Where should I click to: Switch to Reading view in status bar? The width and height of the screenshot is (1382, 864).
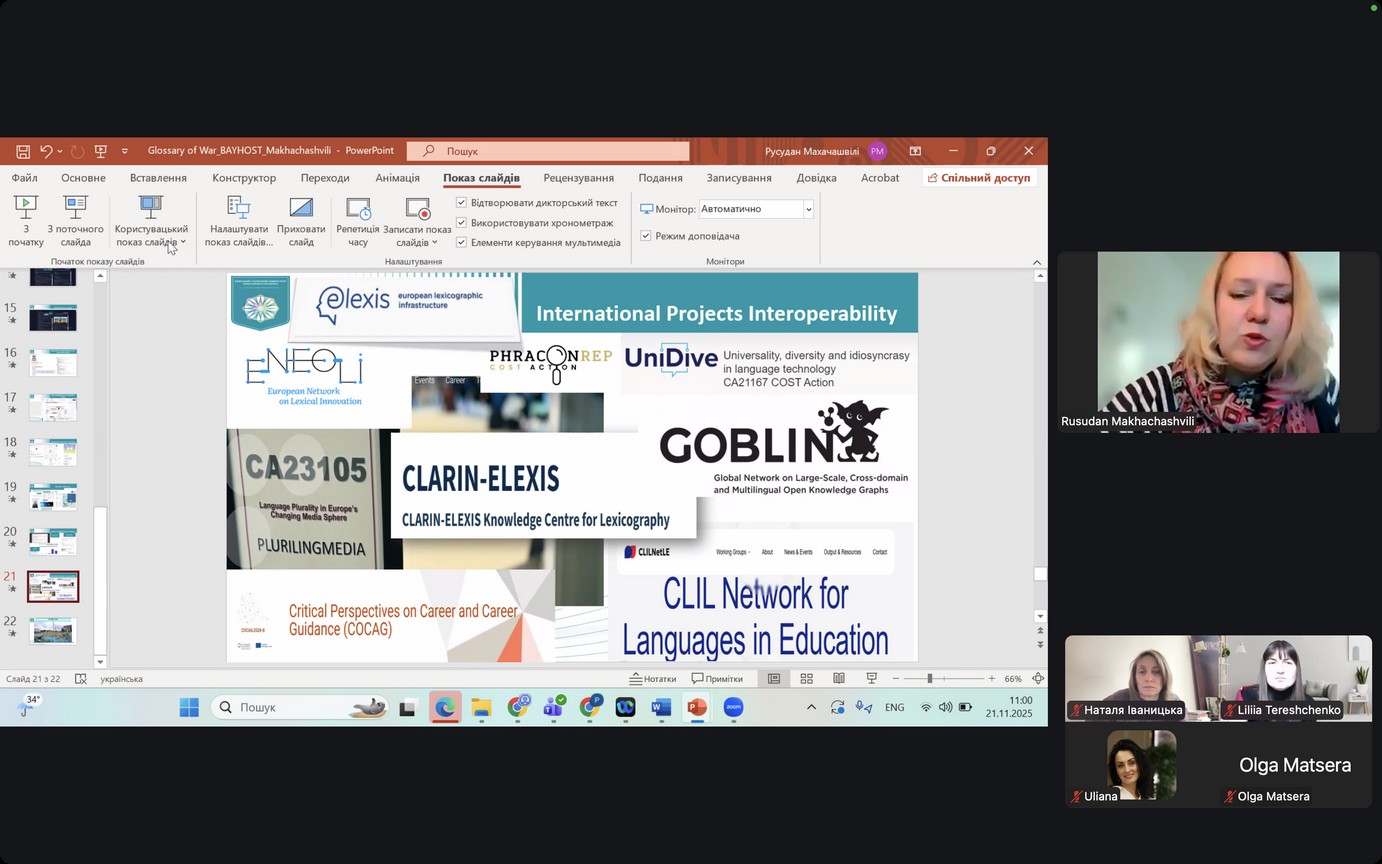tap(839, 678)
